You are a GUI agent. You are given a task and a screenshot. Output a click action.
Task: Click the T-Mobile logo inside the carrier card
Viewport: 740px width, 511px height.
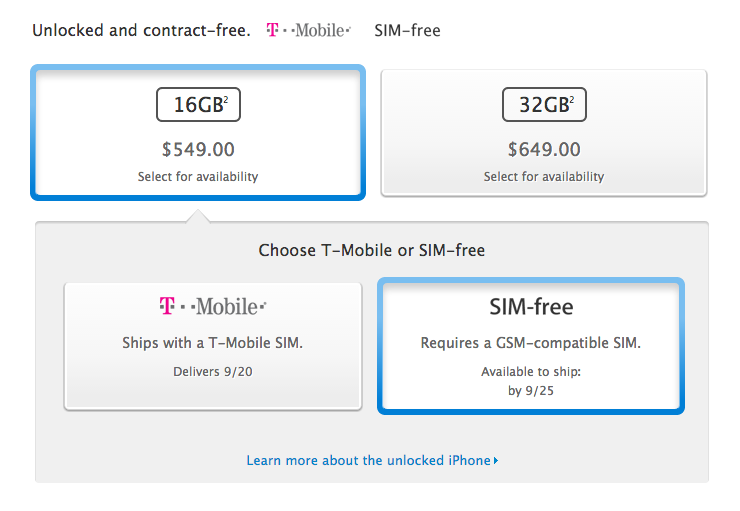tap(213, 306)
